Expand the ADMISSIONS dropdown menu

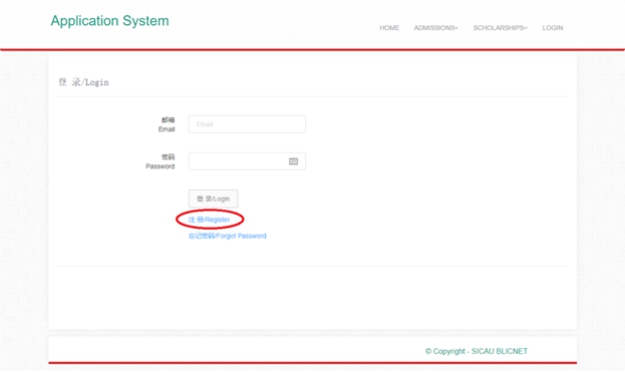[x=436, y=28]
